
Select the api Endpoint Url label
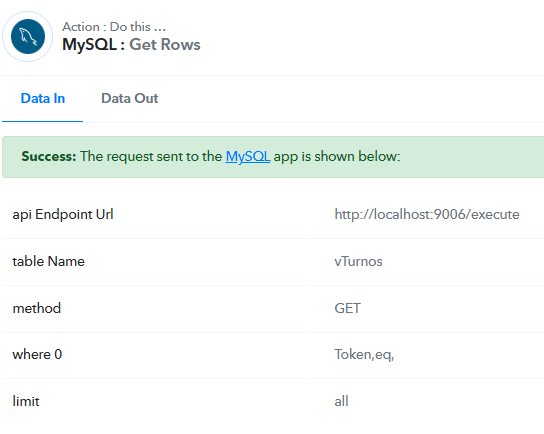pyautogui.click(x=63, y=214)
